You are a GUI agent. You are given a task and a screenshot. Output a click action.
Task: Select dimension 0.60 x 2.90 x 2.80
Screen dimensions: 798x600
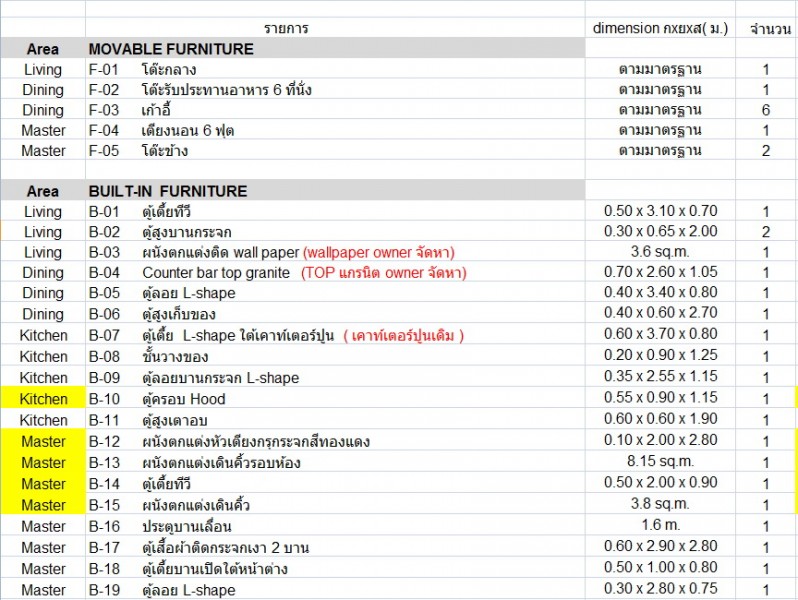660,547
